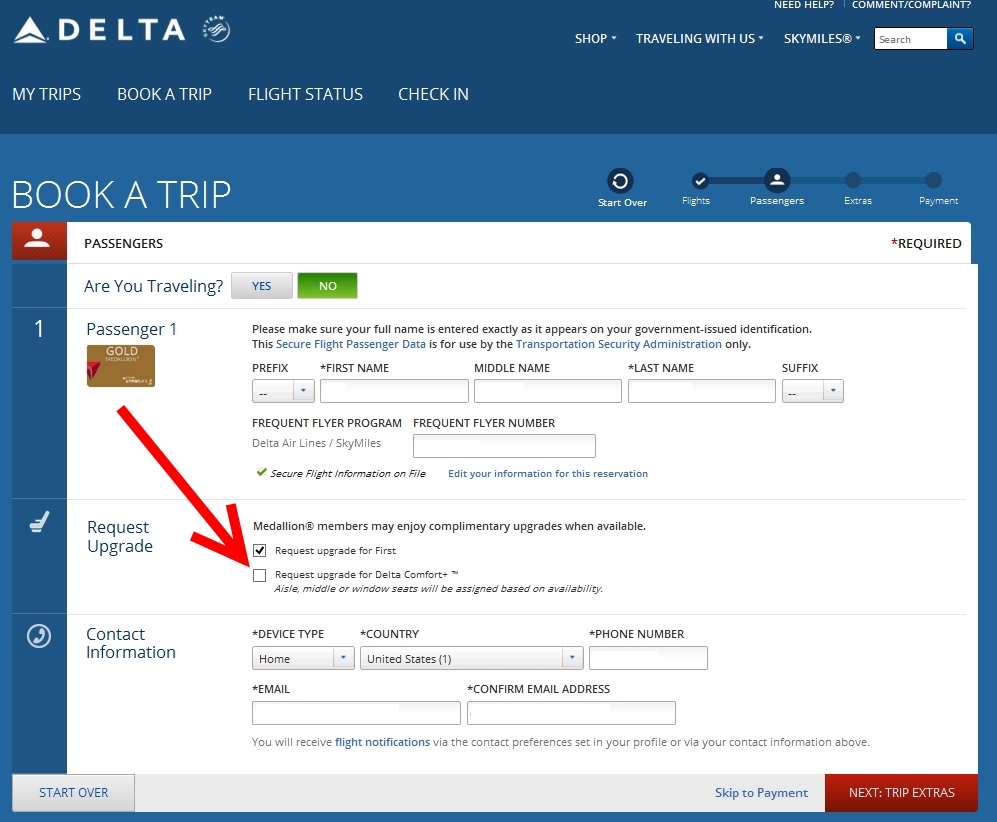
Task: Click the search magnifier icon
Action: point(960,39)
